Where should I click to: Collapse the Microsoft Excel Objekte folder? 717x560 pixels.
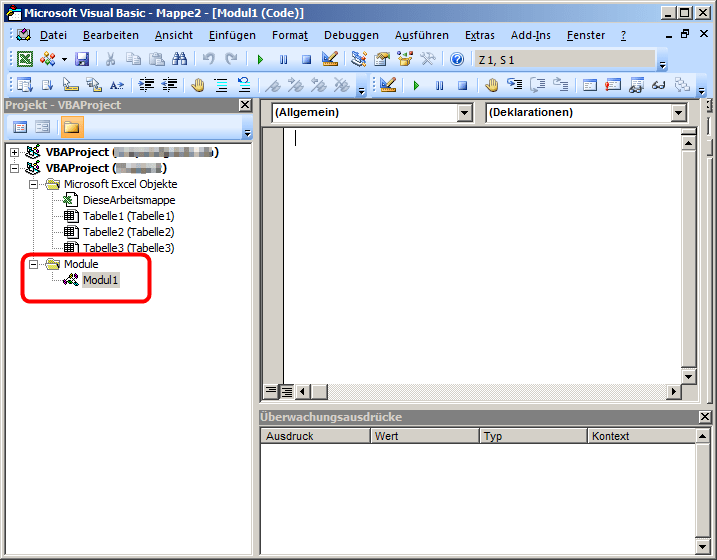tap(33, 184)
